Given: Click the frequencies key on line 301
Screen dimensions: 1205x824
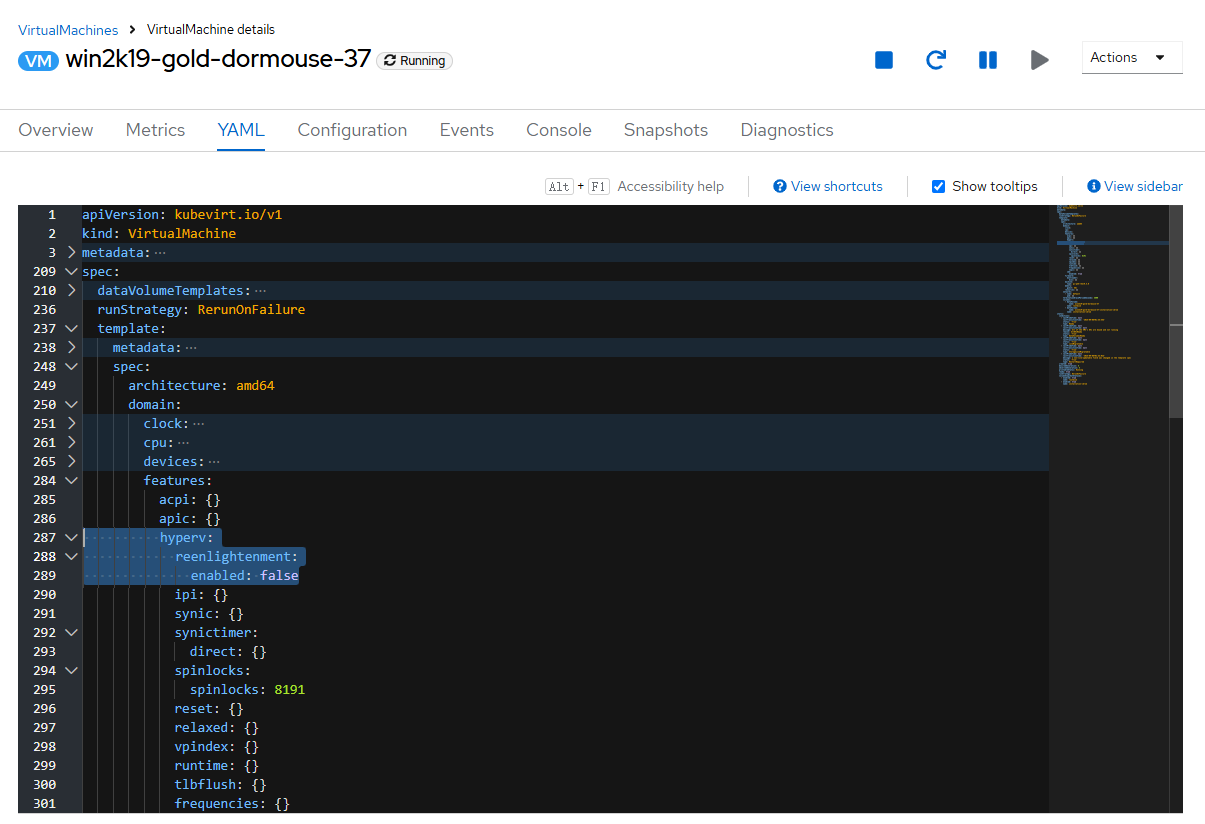Looking at the screenshot, I should (217, 803).
